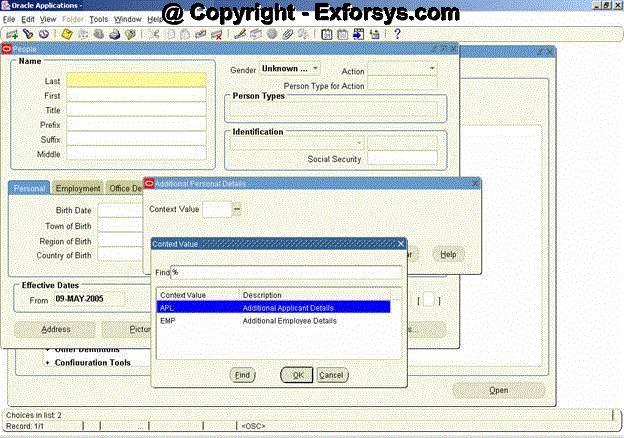This screenshot has width=624, height=438.
Task: Click Cancel in the Context Value dialog
Action: click(x=331, y=374)
